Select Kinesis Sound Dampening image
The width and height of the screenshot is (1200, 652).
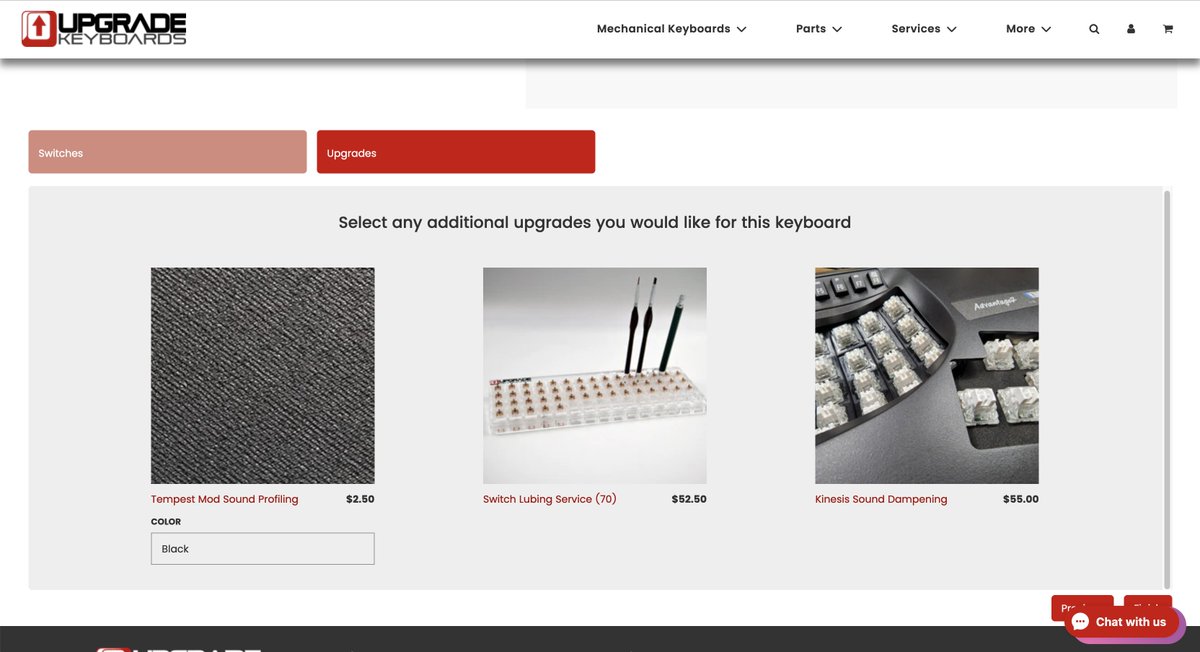[927, 375]
